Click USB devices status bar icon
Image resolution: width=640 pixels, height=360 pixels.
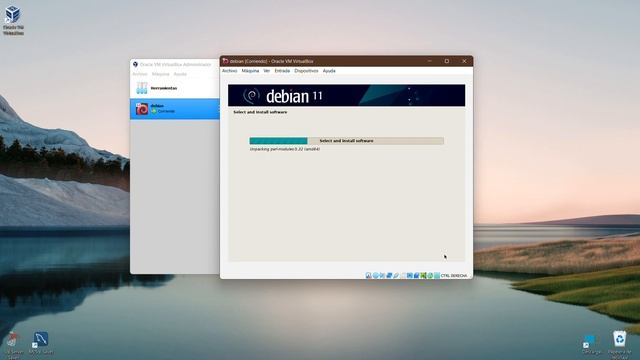point(396,276)
